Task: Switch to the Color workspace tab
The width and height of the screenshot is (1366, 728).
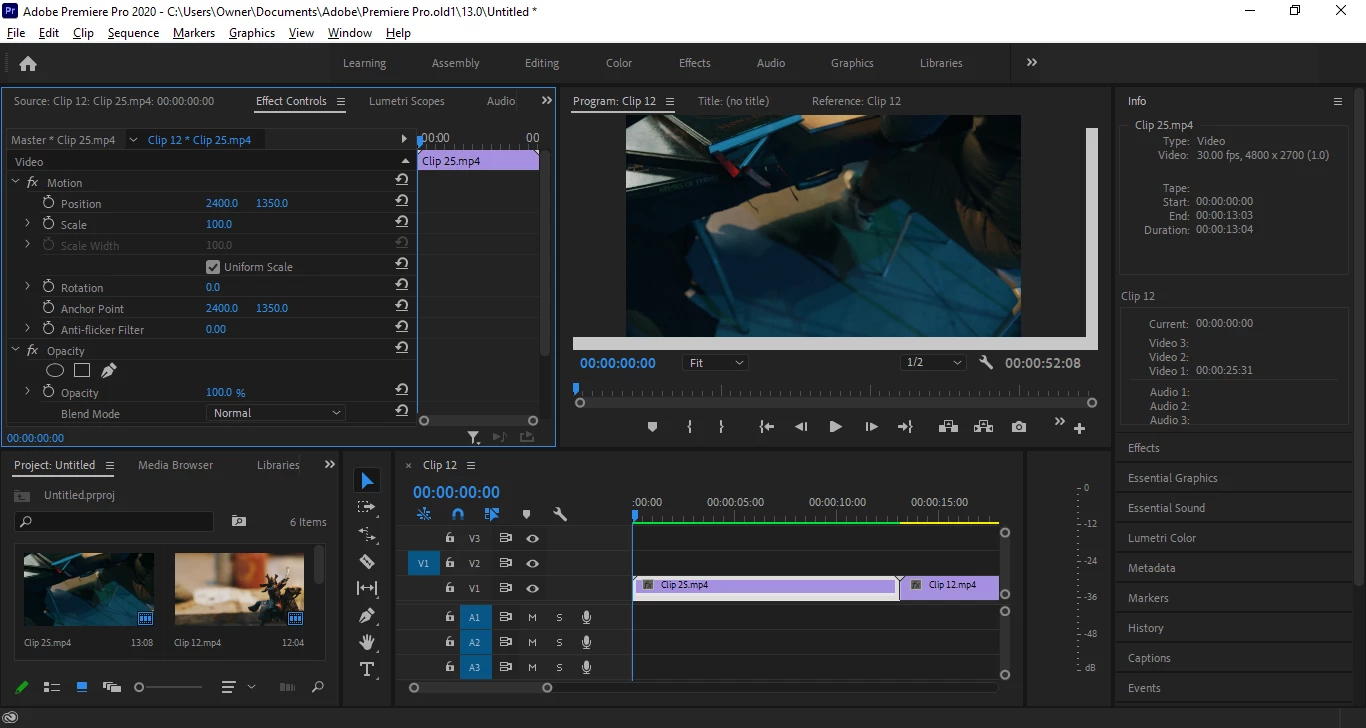Action: point(618,63)
